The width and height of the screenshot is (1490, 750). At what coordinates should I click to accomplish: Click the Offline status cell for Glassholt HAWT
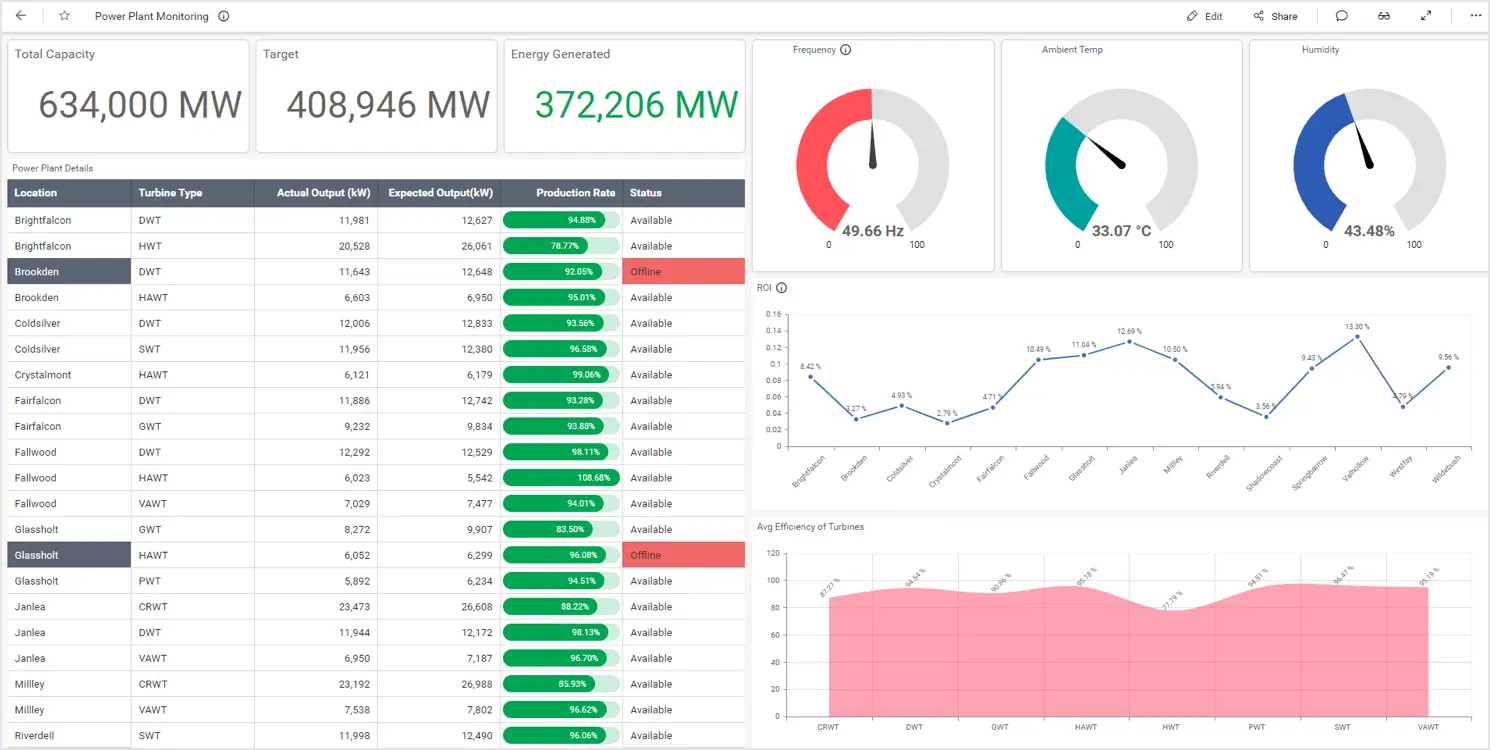pos(683,555)
